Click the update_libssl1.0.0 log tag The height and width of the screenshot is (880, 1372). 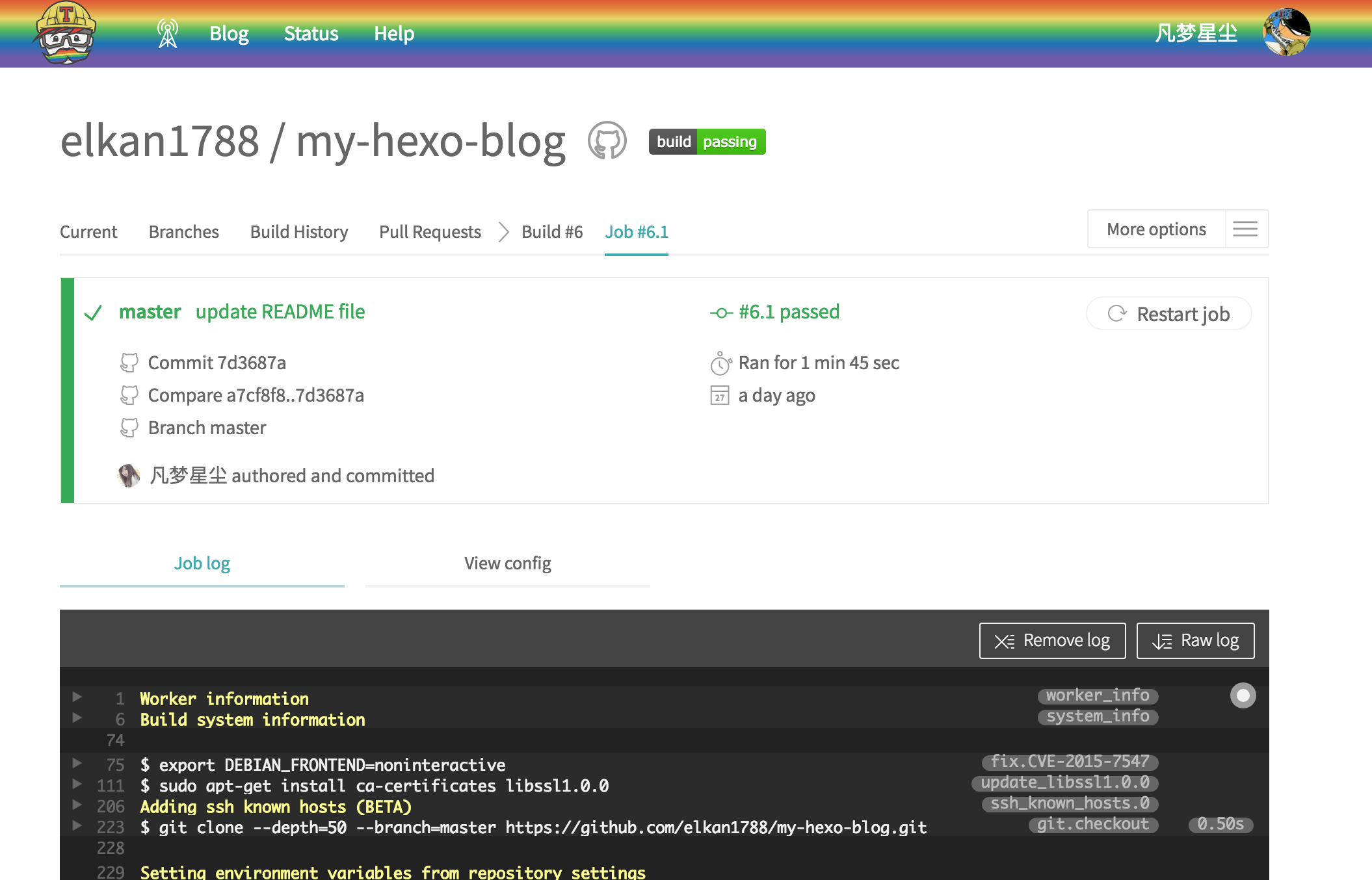(1065, 783)
